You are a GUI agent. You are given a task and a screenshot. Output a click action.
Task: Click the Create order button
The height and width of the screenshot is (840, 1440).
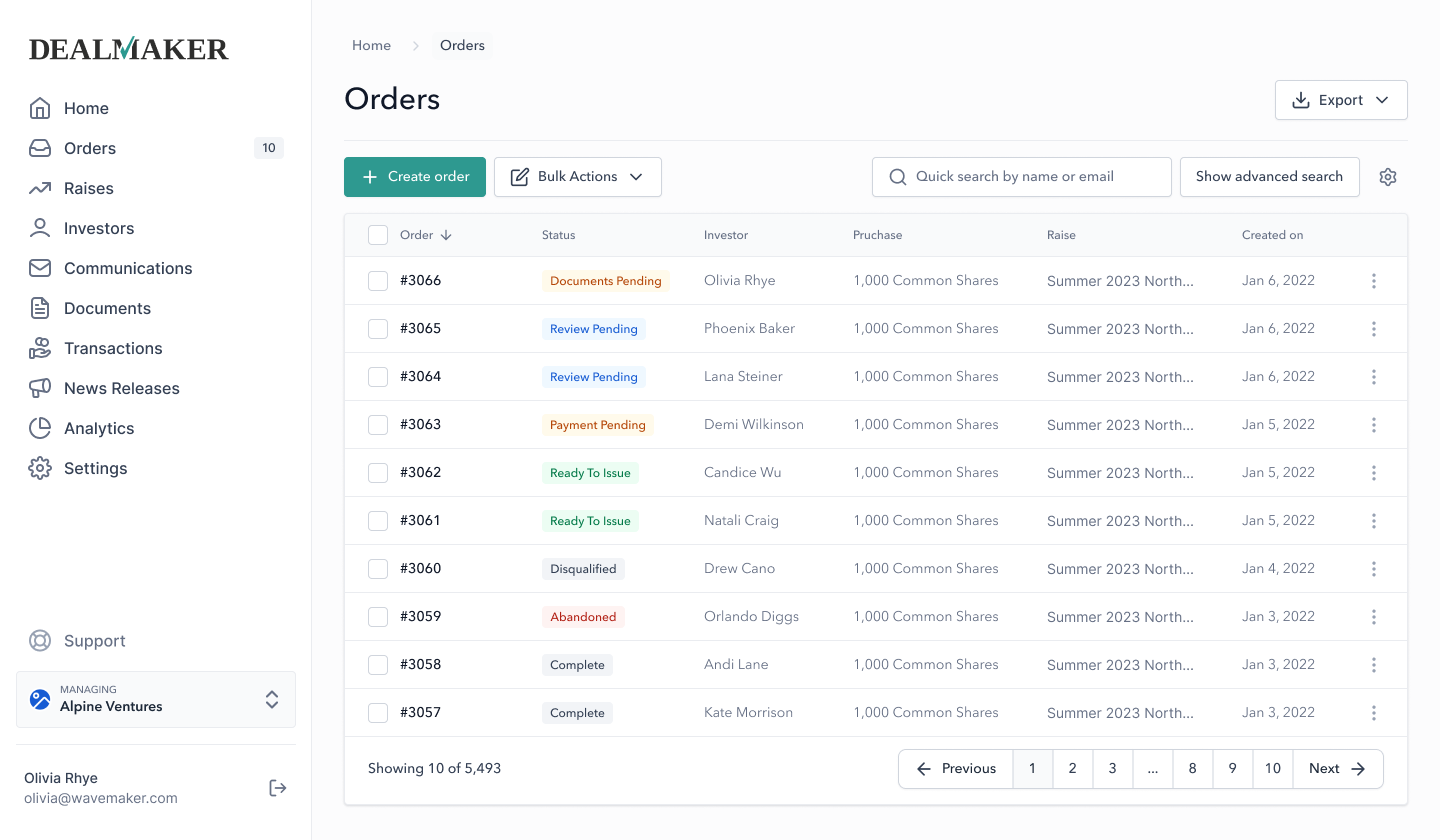pyautogui.click(x=414, y=176)
